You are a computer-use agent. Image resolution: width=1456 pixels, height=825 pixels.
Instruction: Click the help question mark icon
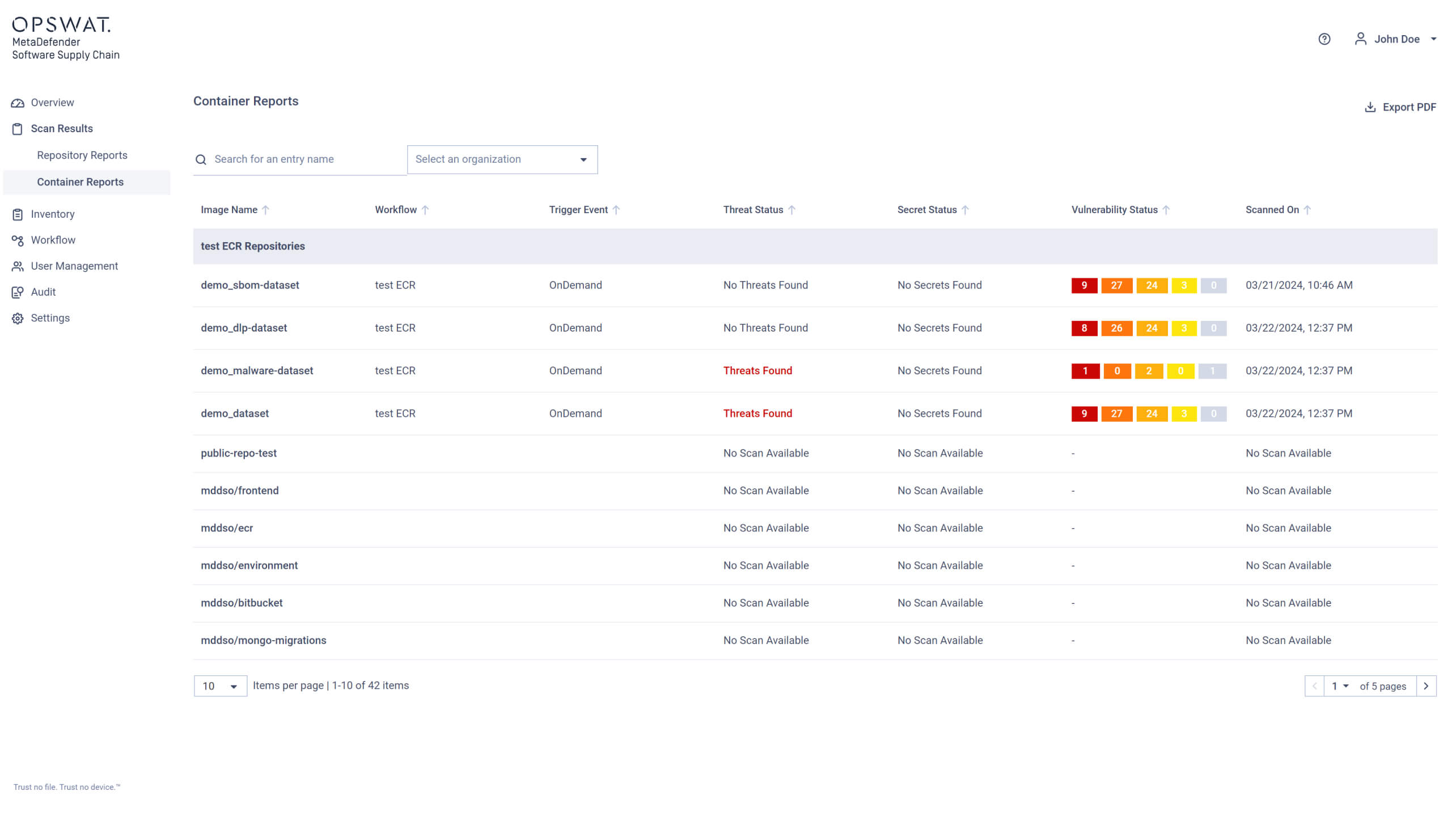tap(1324, 39)
